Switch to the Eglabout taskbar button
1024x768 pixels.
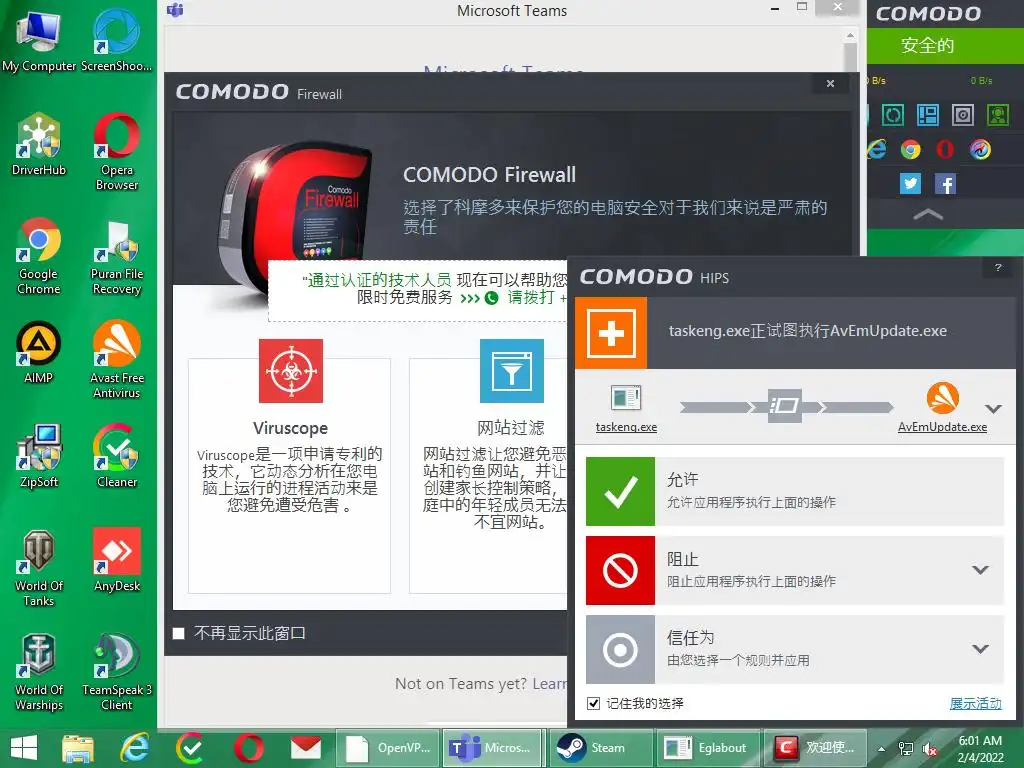pyautogui.click(x=708, y=748)
